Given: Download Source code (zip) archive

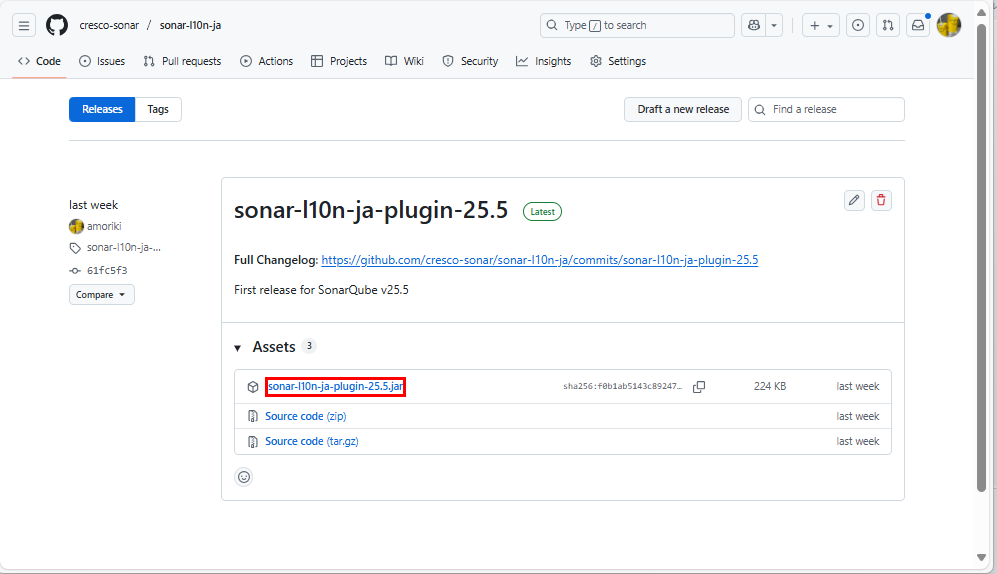Looking at the screenshot, I should click(305, 416).
